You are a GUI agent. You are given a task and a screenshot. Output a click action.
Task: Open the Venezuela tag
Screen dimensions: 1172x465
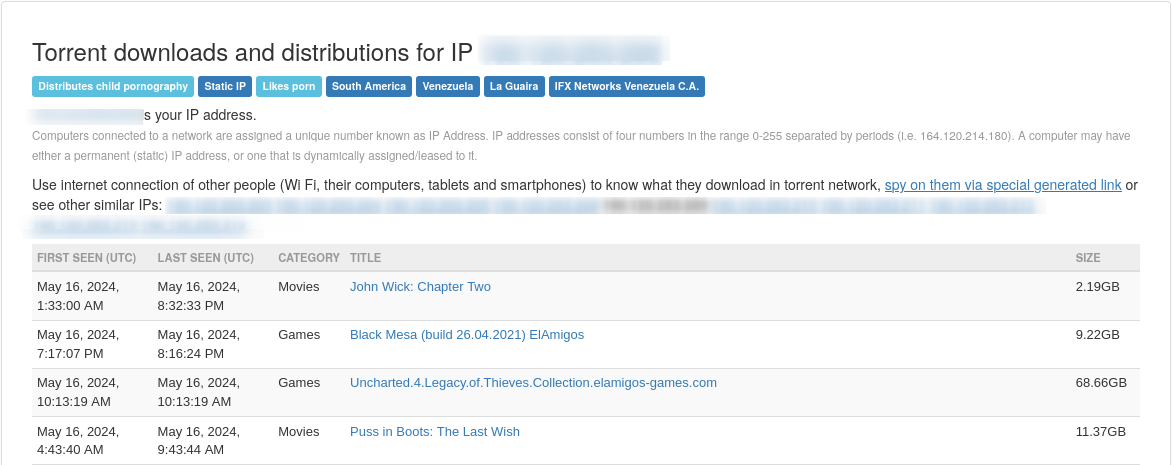click(x=448, y=87)
